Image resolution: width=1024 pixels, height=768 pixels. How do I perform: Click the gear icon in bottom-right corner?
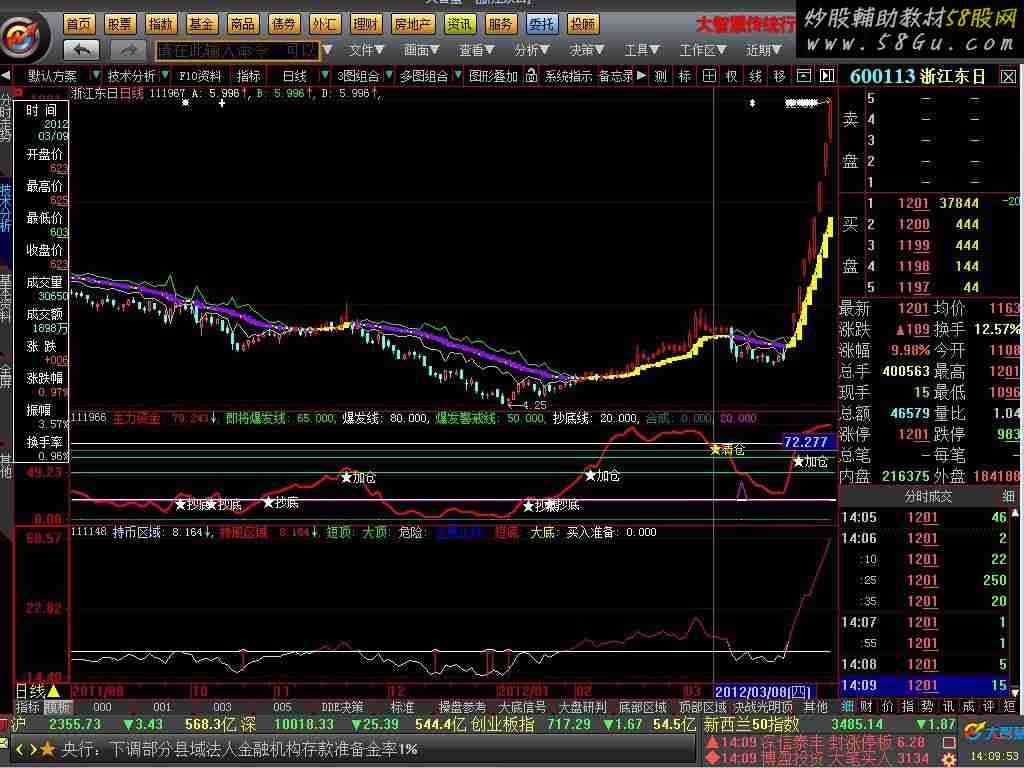(x=949, y=759)
